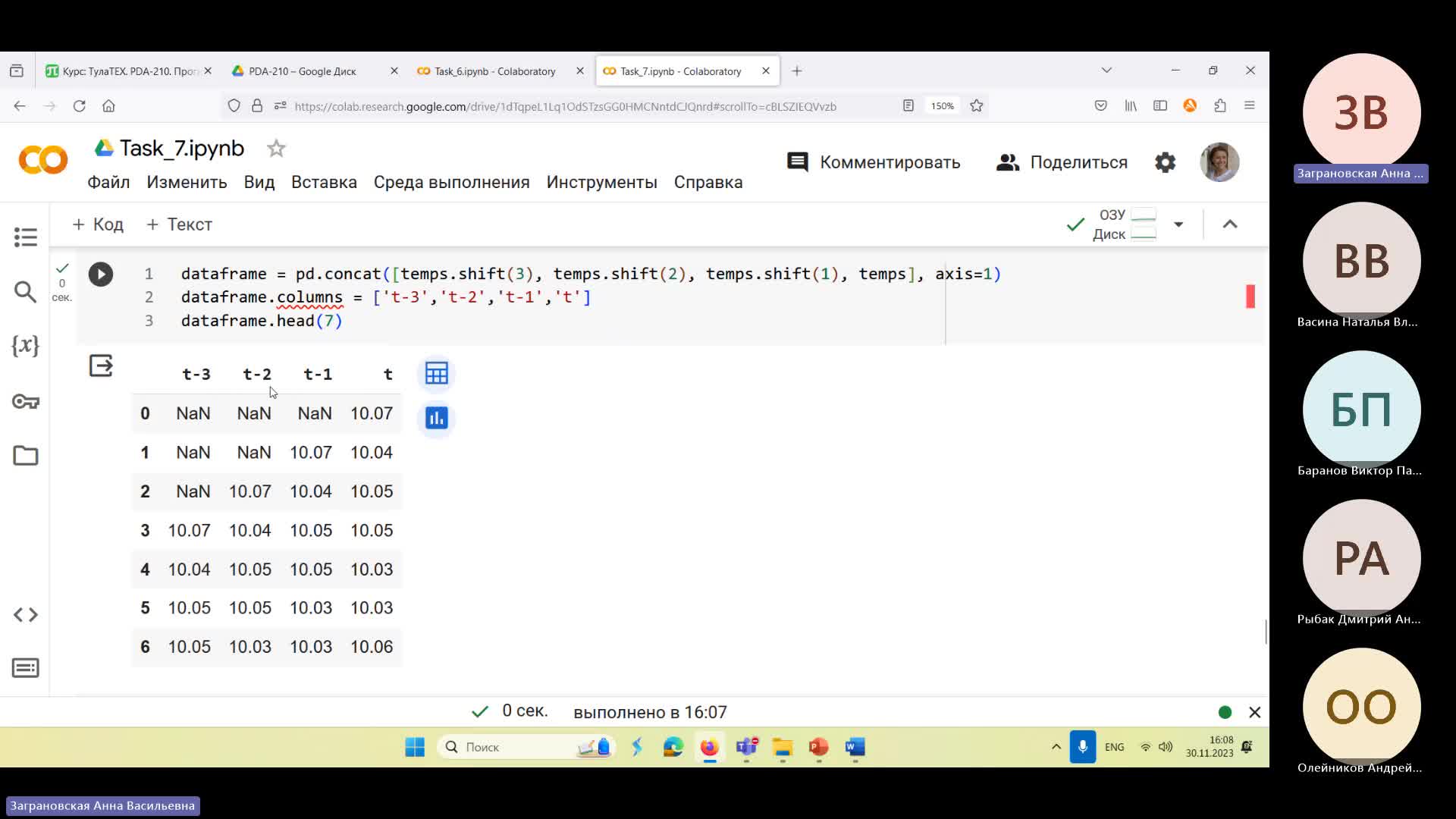Open Colab settings gear icon
This screenshot has height=819, width=1456.
[1165, 162]
